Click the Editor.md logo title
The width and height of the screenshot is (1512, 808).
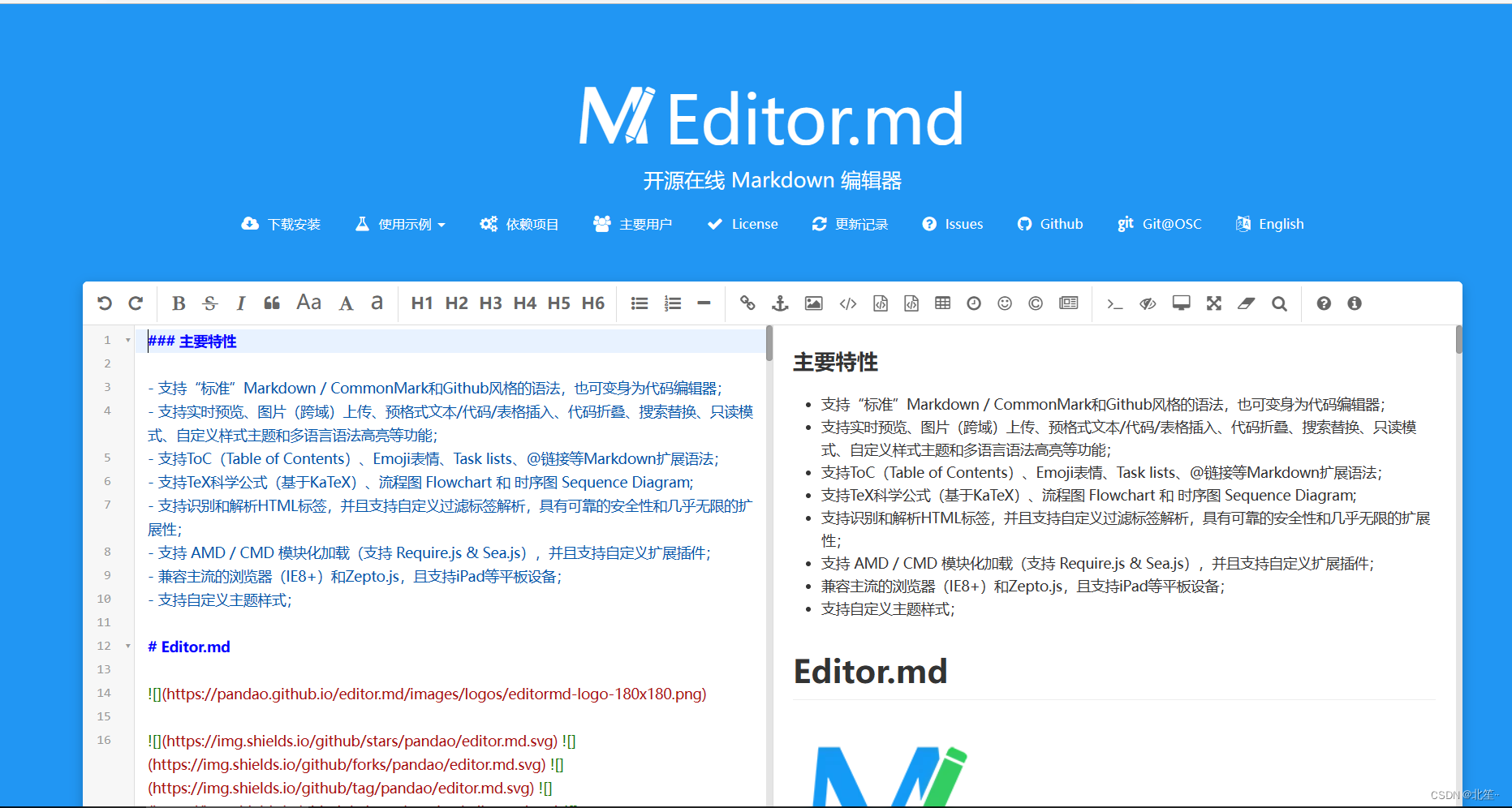[x=772, y=118]
